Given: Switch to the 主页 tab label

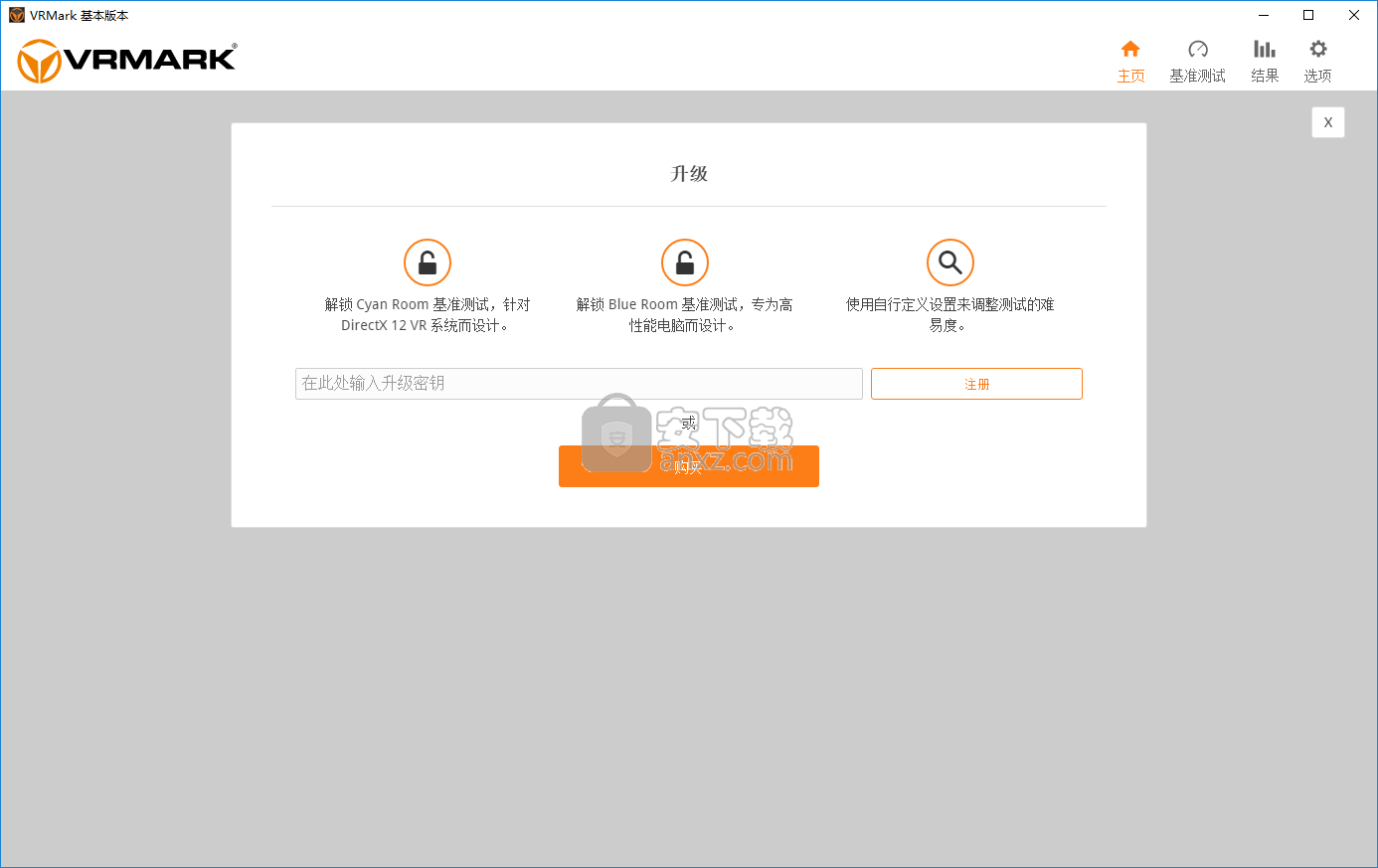Looking at the screenshot, I should click(x=1130, y=76).
